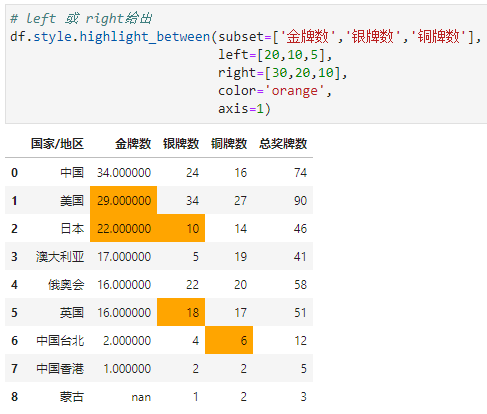This screenshot has width=487, height=414.
Task: Click the bronze value 27 in 美国 row
Action: pyautogui.click(x=240, y=201)
